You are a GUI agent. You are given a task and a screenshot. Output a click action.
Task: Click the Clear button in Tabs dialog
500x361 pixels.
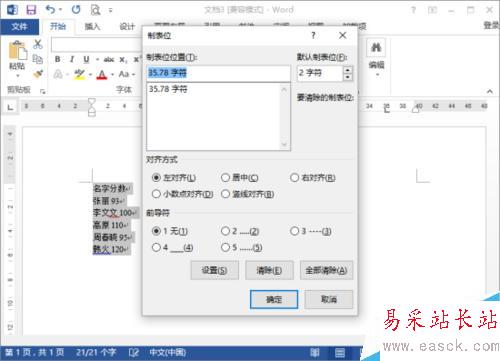coord(269,270)
